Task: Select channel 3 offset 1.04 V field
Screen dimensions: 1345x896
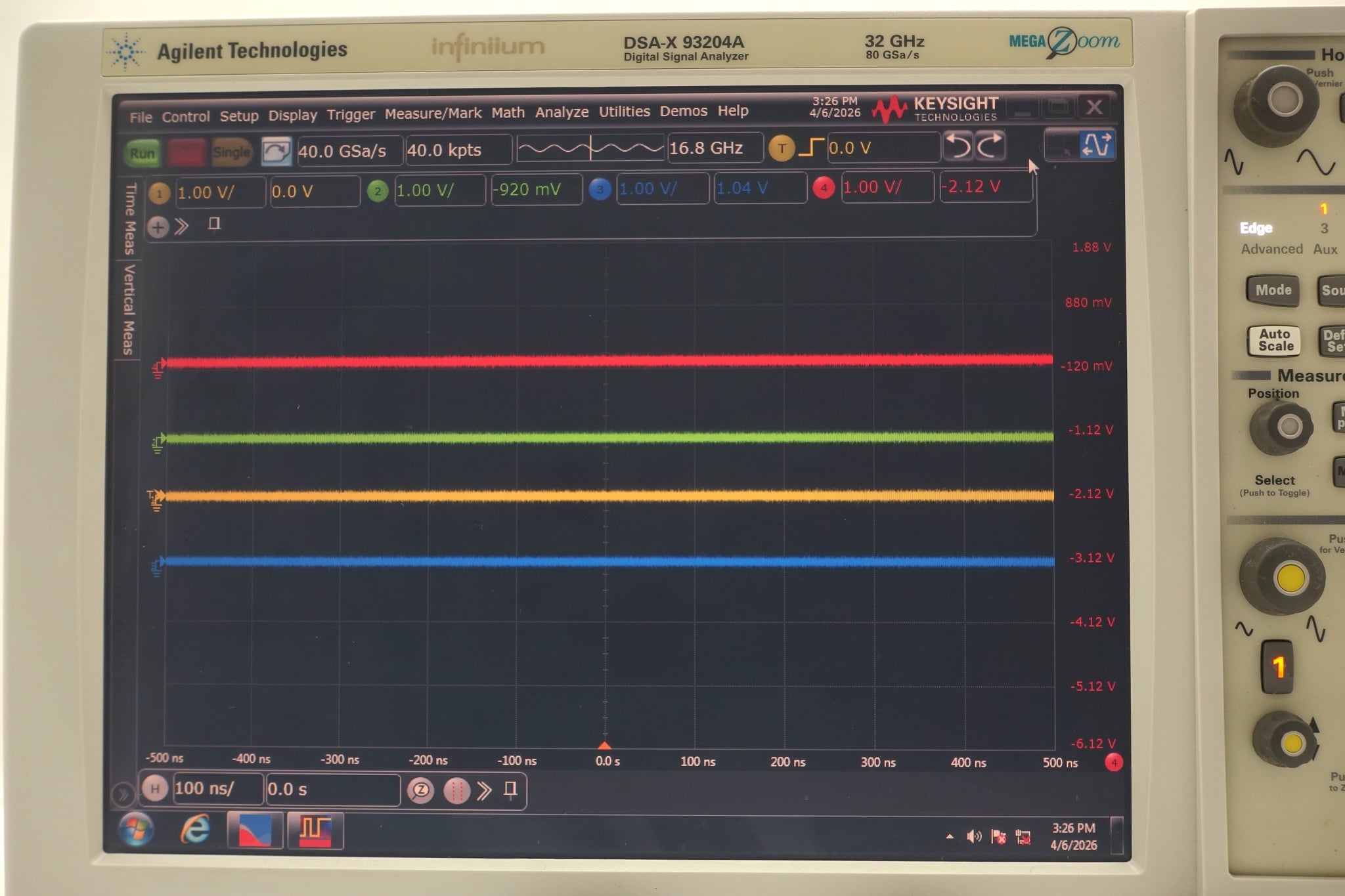Action: tap(759, 188)
